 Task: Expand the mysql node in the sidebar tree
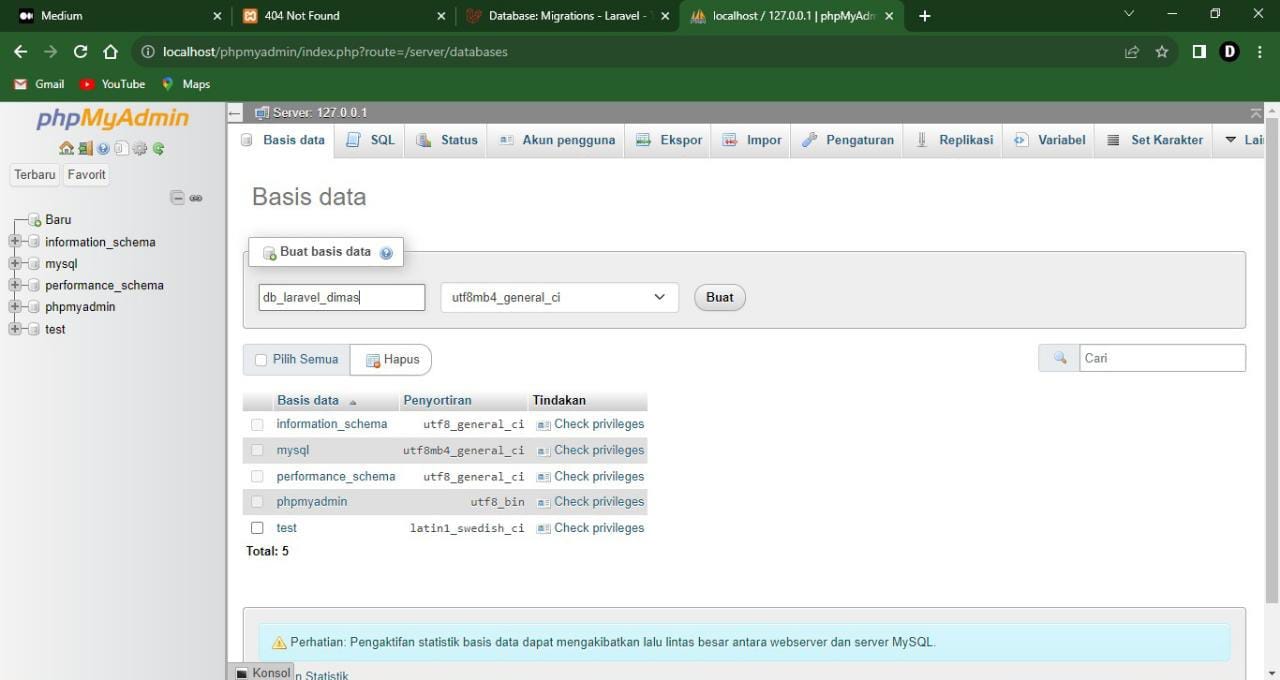click(x=13, y=263)
